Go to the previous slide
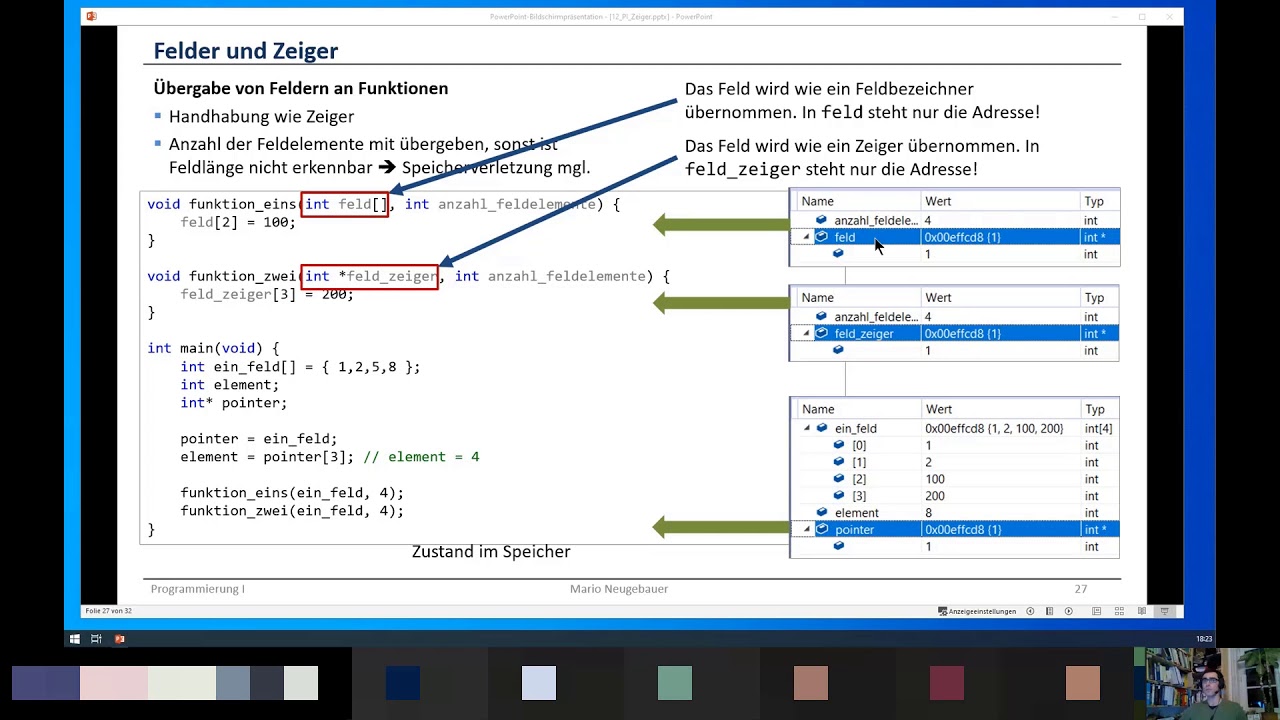1280x720 pixels. tap(1030, 611)
